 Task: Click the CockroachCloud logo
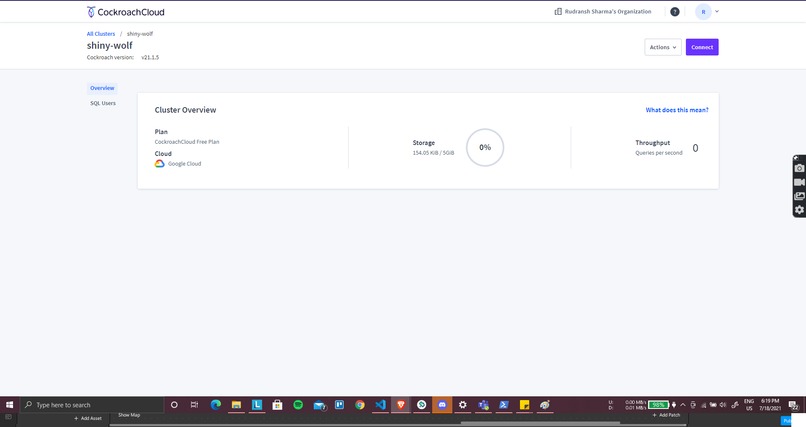click(x=126, y=12)
